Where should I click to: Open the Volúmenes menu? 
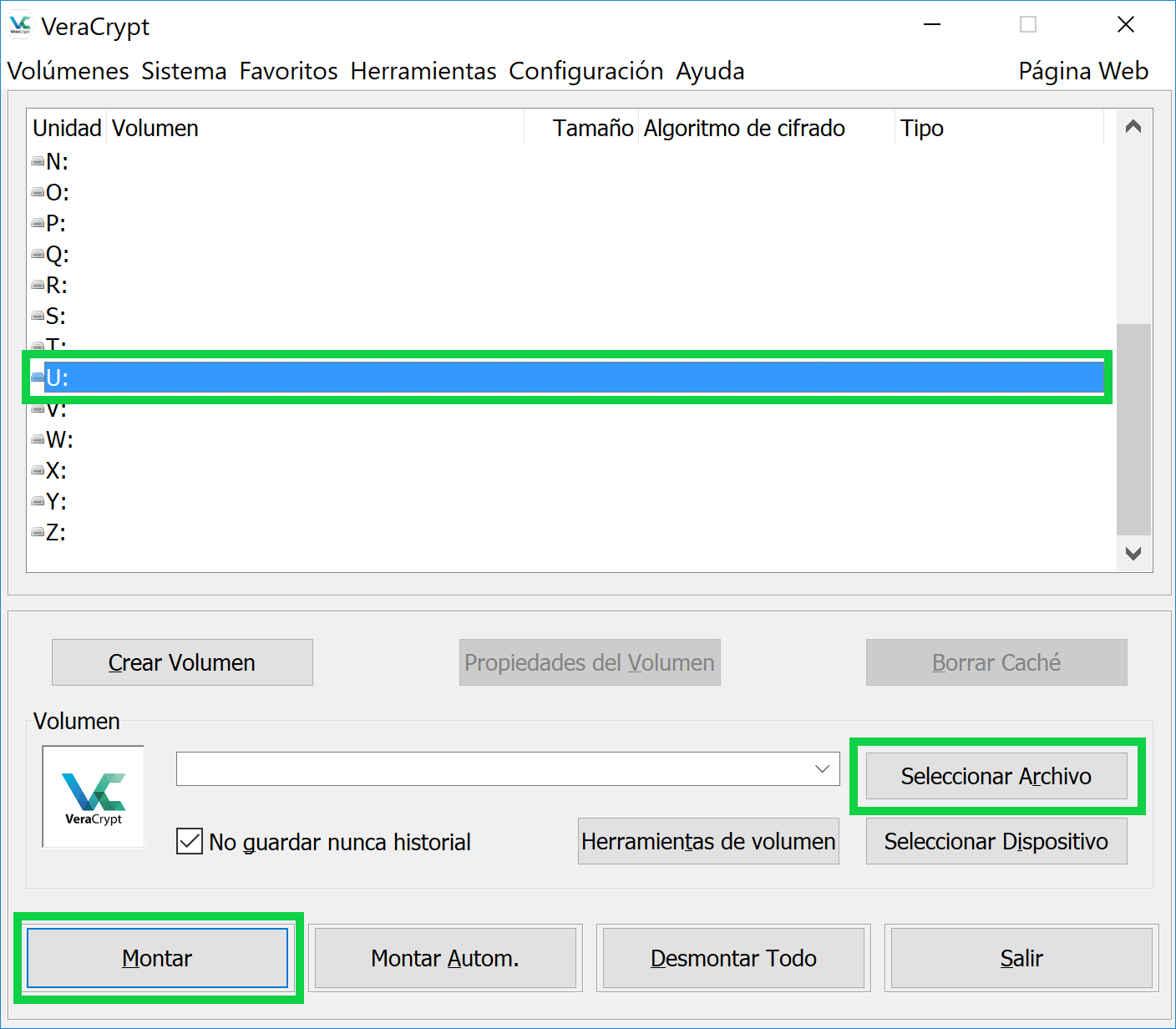coord(68,71)
